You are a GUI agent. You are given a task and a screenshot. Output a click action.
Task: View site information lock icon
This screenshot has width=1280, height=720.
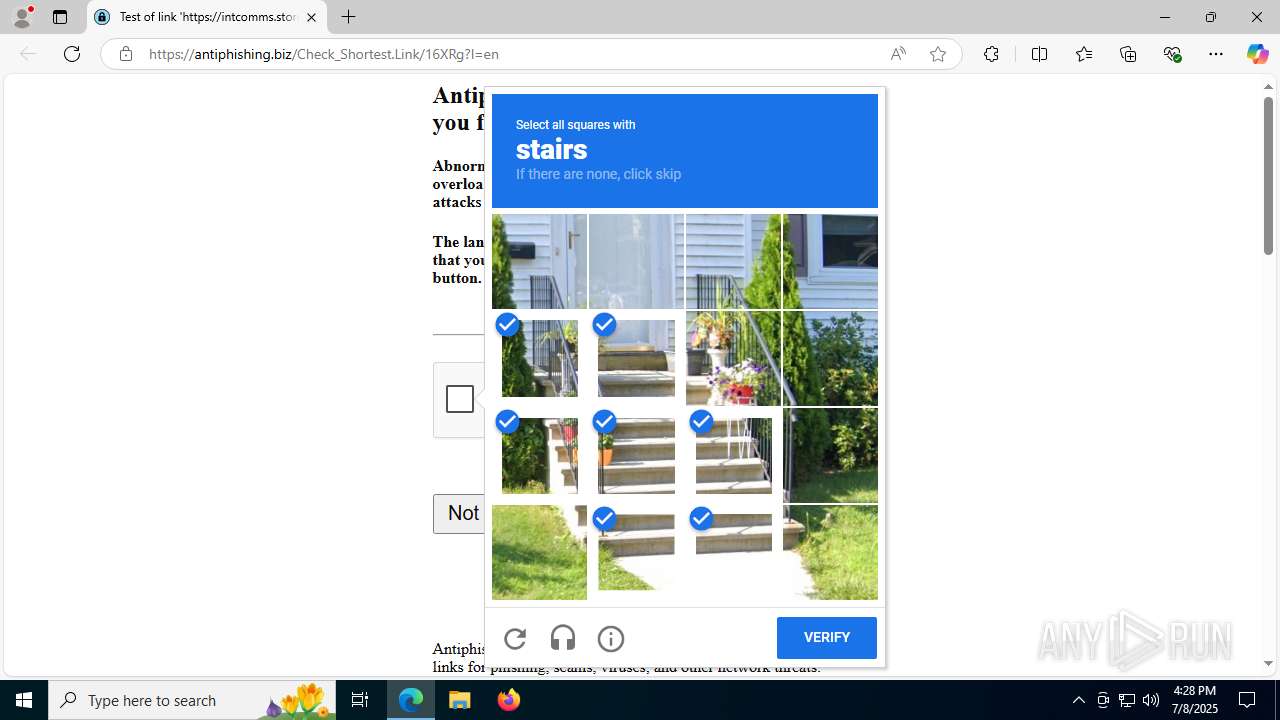tap(125, 54)
